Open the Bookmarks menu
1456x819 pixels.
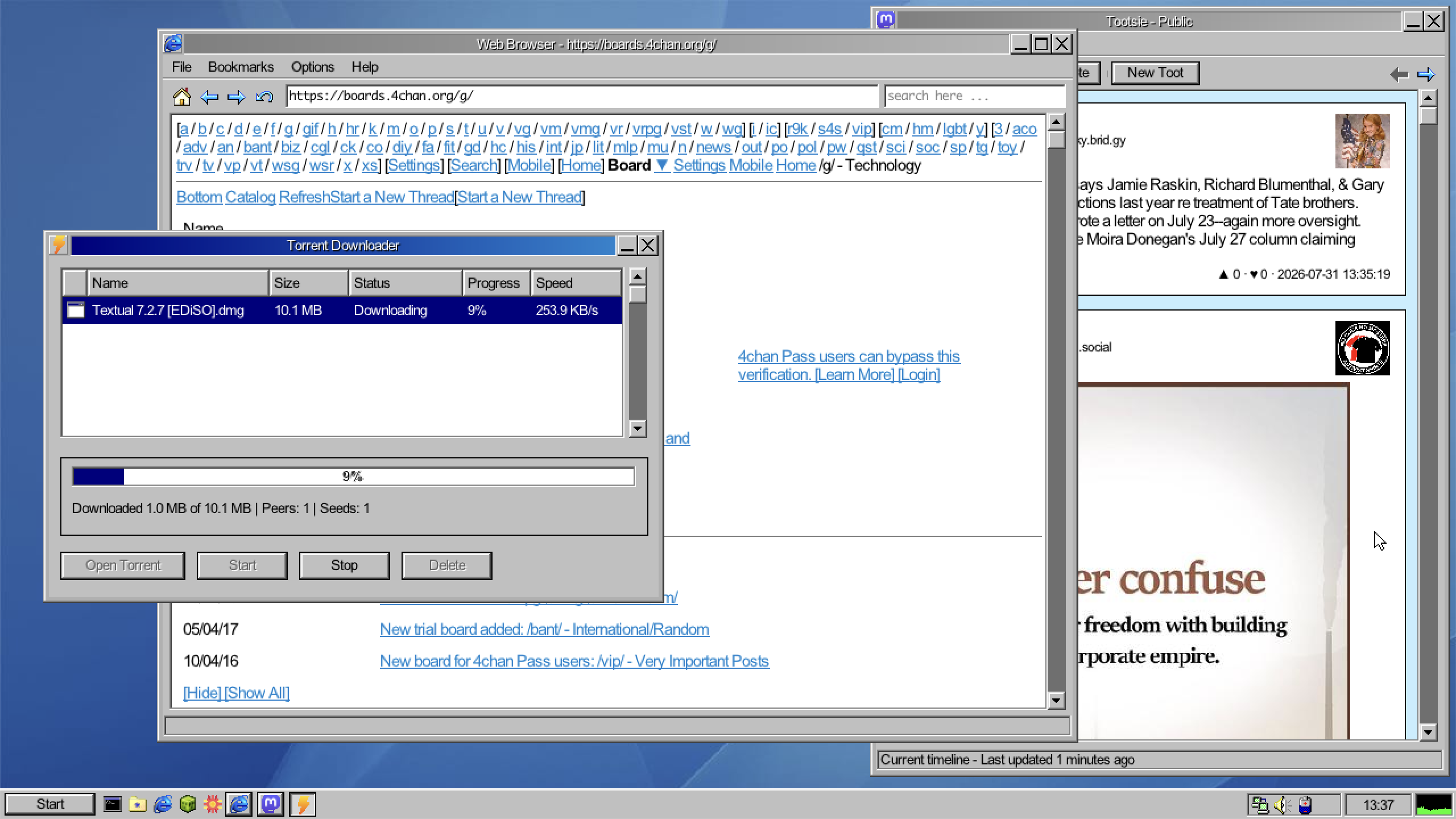click(241, 67)
